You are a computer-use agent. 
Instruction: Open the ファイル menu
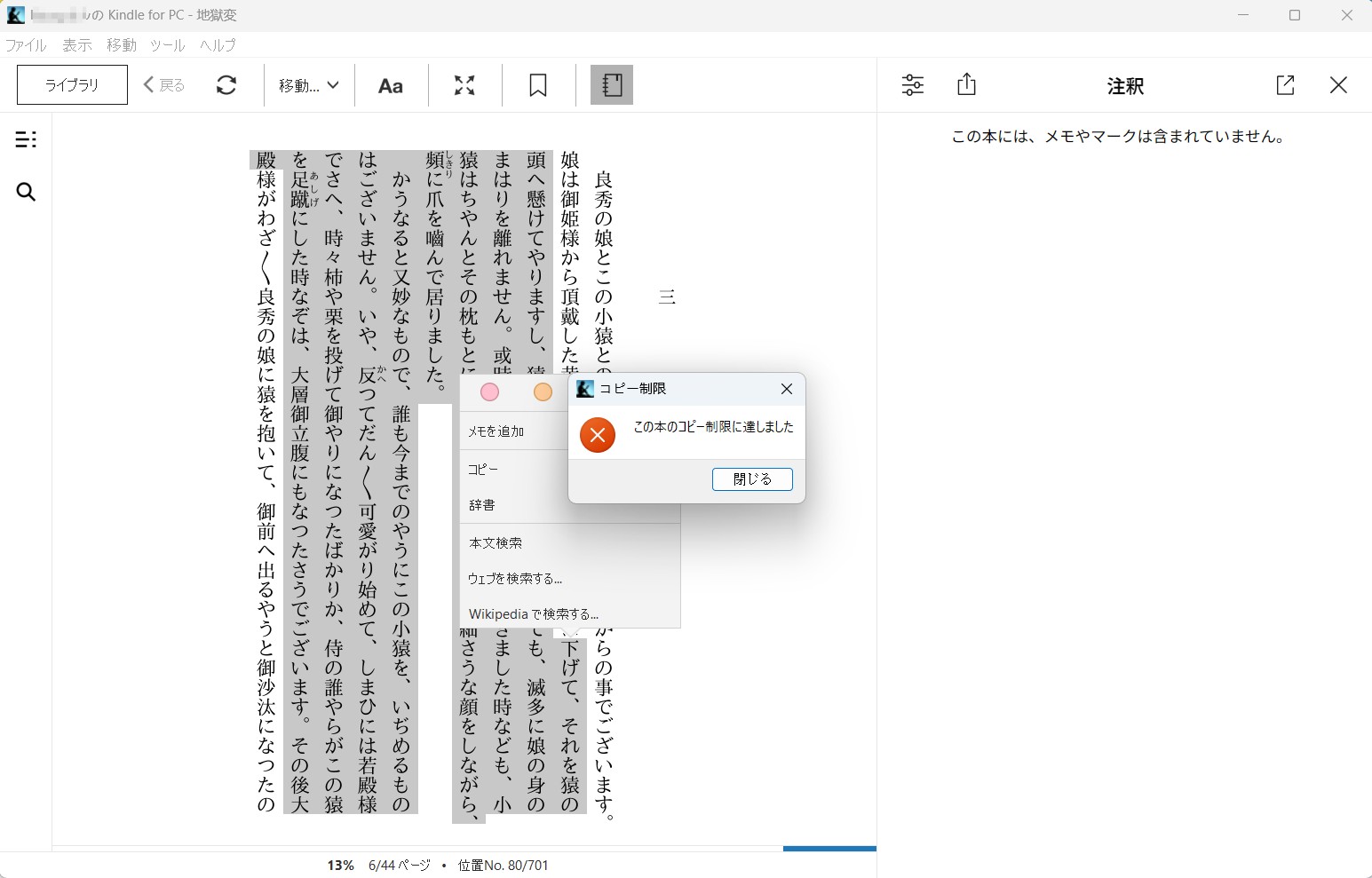(x=26, y=45)
